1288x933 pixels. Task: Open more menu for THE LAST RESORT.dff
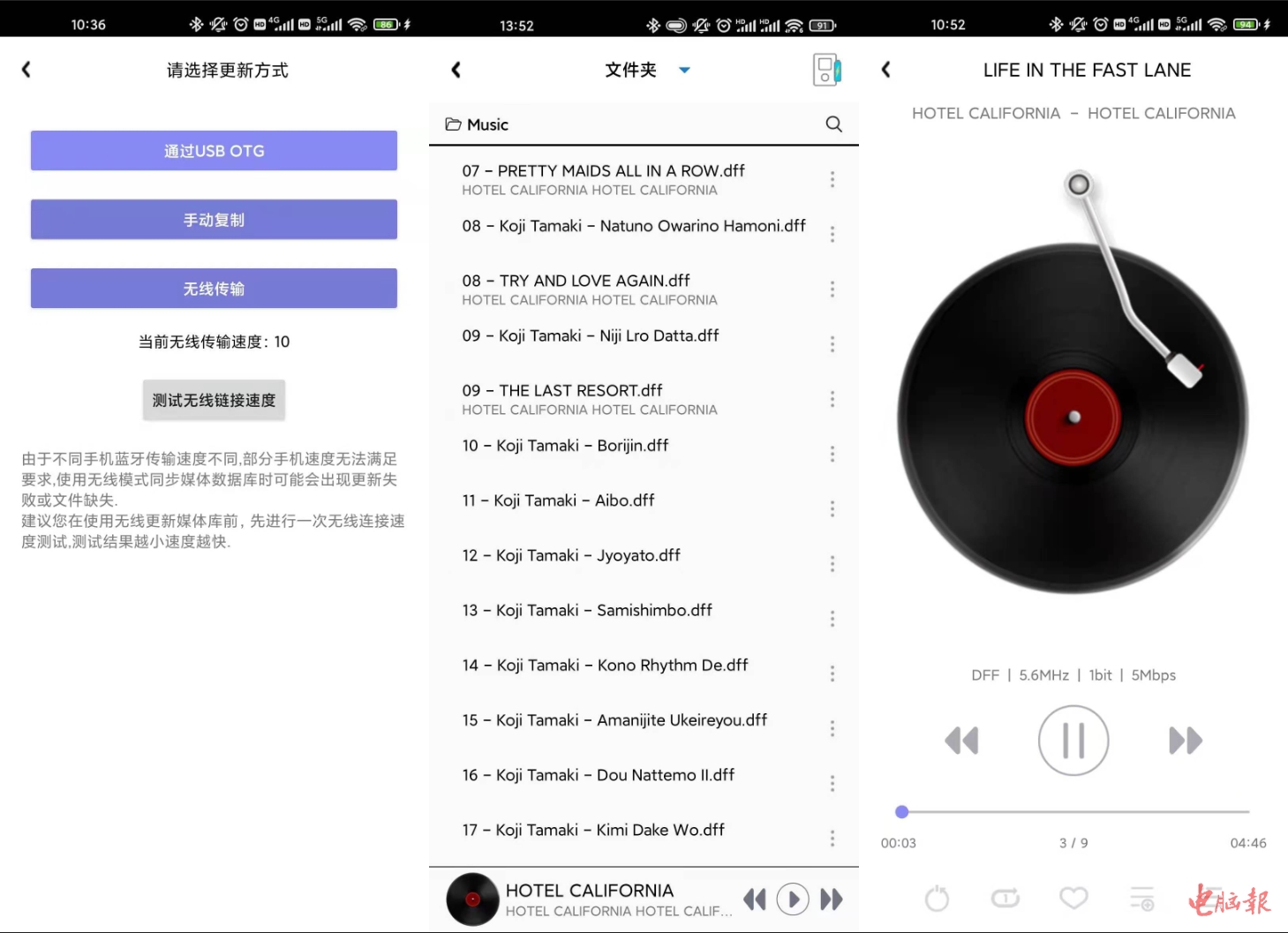coord(832,400)
